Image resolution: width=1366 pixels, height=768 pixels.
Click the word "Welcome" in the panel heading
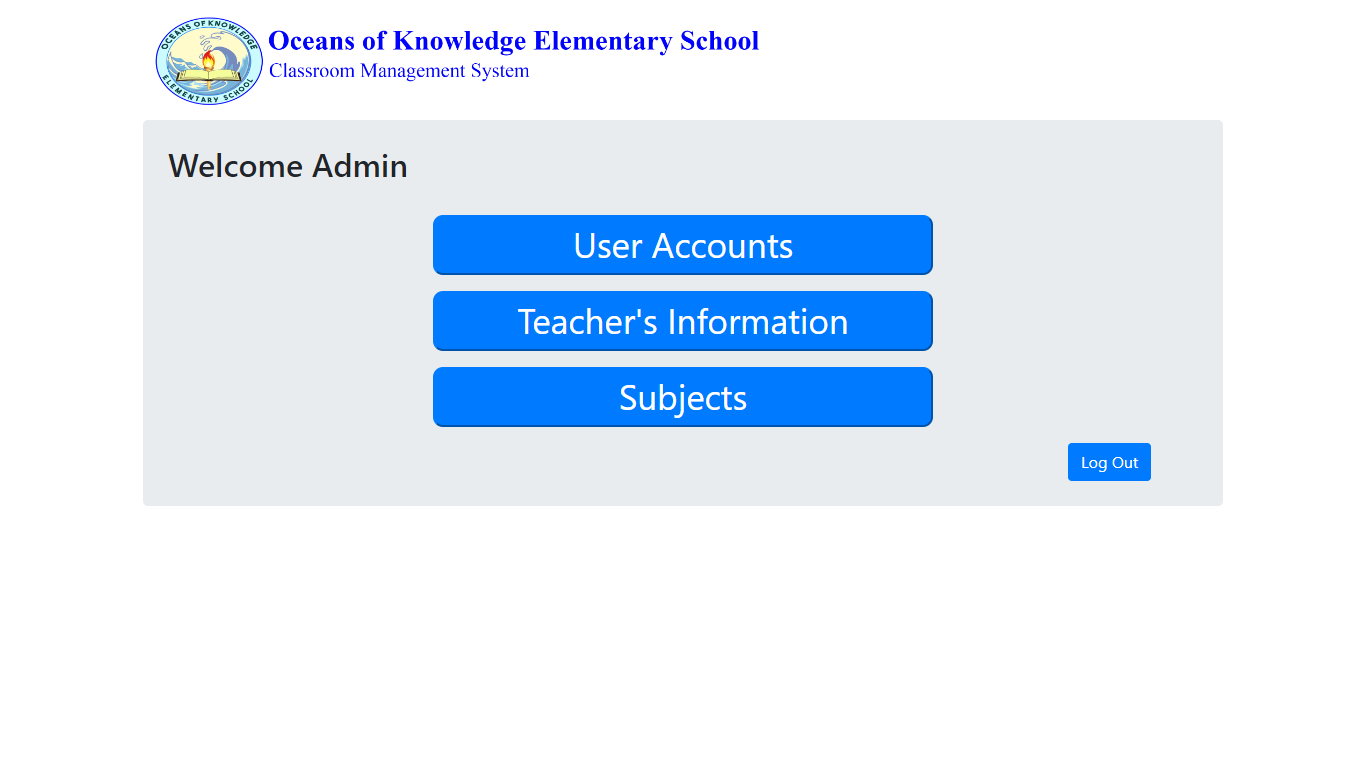(x=236, y=166)
